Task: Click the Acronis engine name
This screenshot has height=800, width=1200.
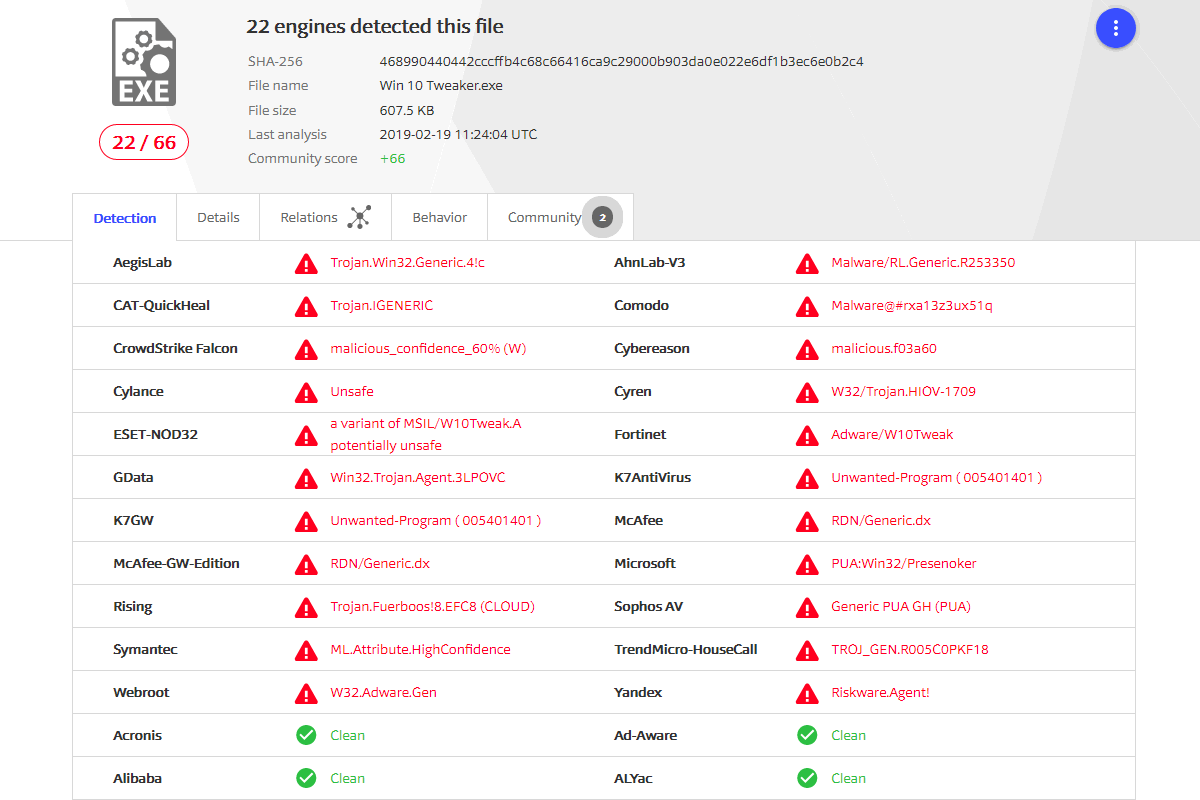Action: (x=138, y=736)
